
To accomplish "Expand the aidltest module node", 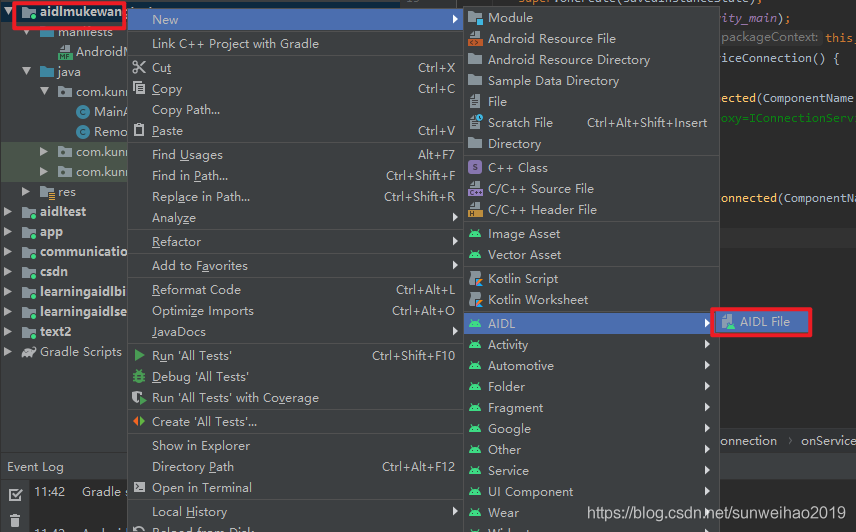I will tap(8, 211).
